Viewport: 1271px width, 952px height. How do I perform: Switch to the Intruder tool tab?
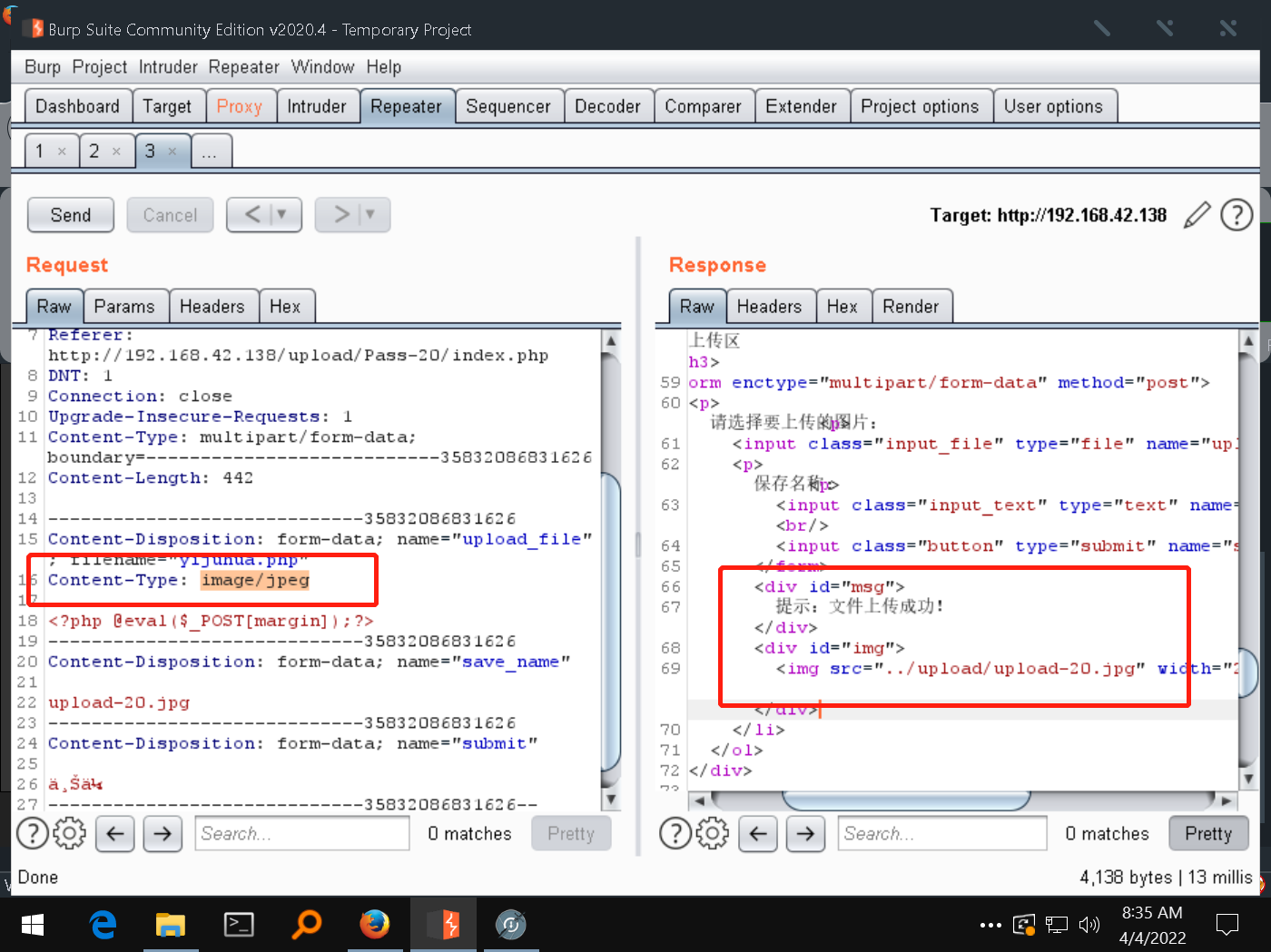317,106
